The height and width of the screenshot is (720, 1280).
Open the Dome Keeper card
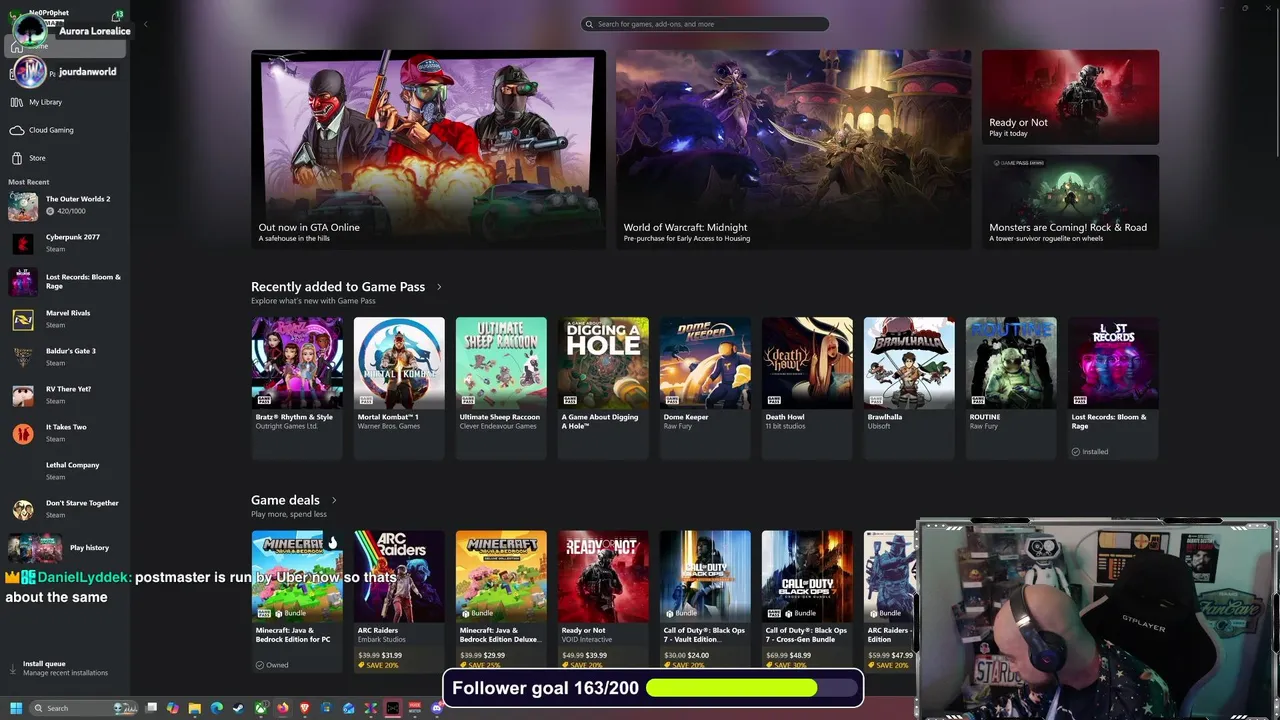click(x=705, y=388)
